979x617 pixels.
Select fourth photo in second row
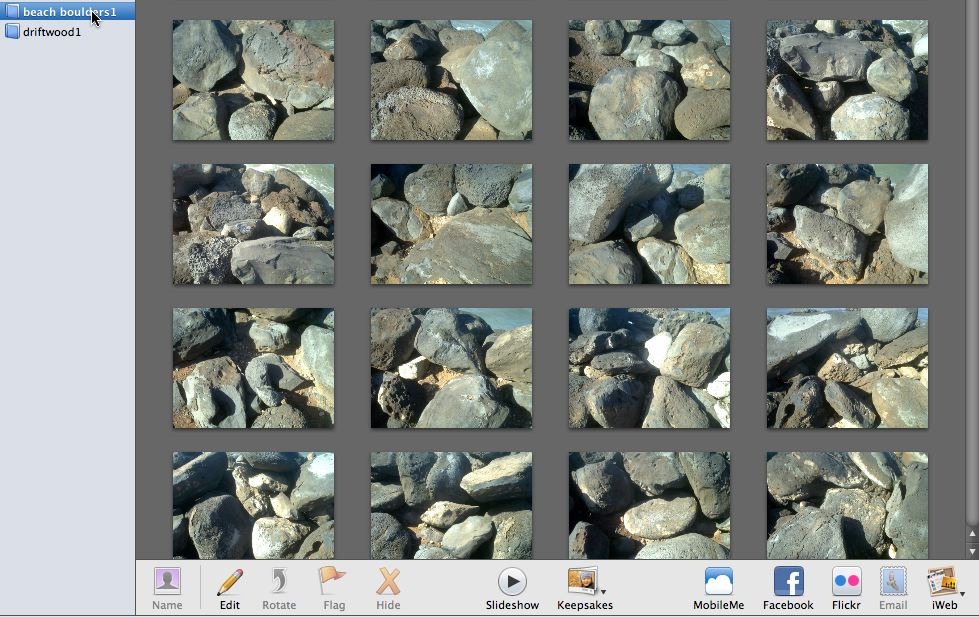click(847, 224)
